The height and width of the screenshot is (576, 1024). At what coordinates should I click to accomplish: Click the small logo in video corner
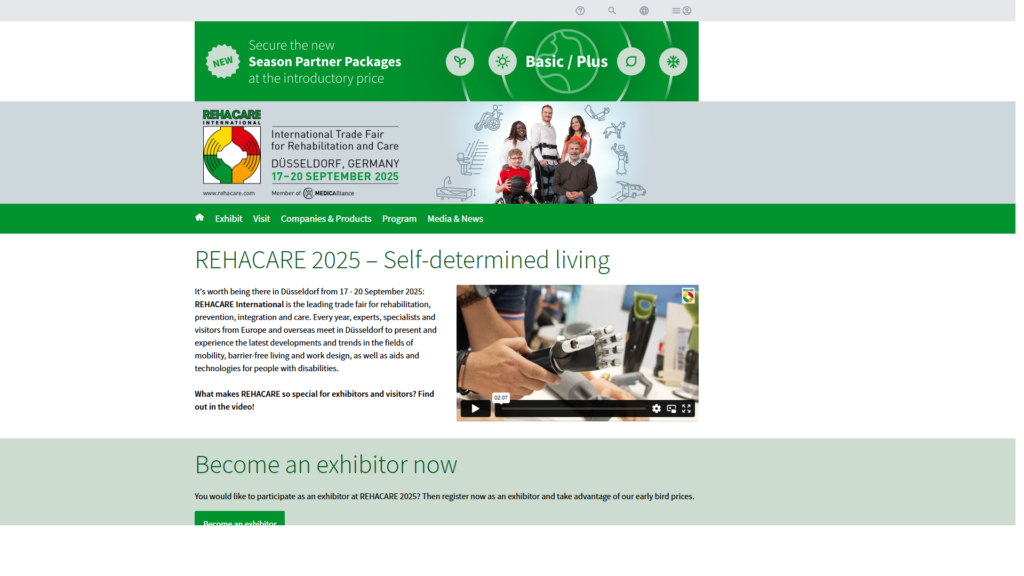coord(688,296)
